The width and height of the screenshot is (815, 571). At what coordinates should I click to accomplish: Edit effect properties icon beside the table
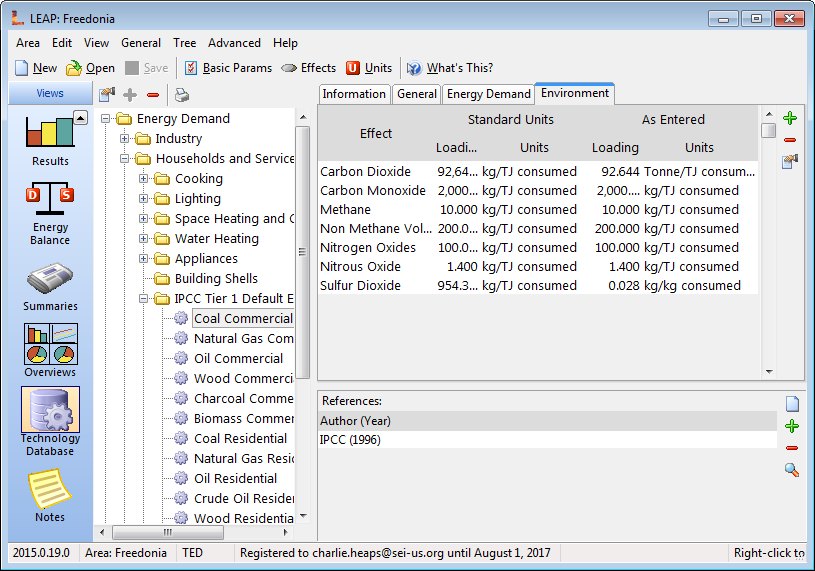coord(790,162)
